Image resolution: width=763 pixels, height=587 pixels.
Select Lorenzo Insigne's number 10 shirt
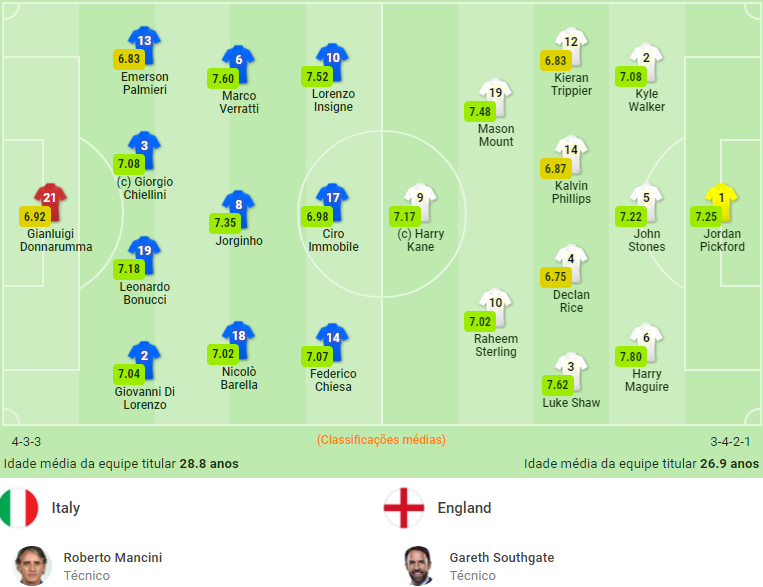[332, 62]
